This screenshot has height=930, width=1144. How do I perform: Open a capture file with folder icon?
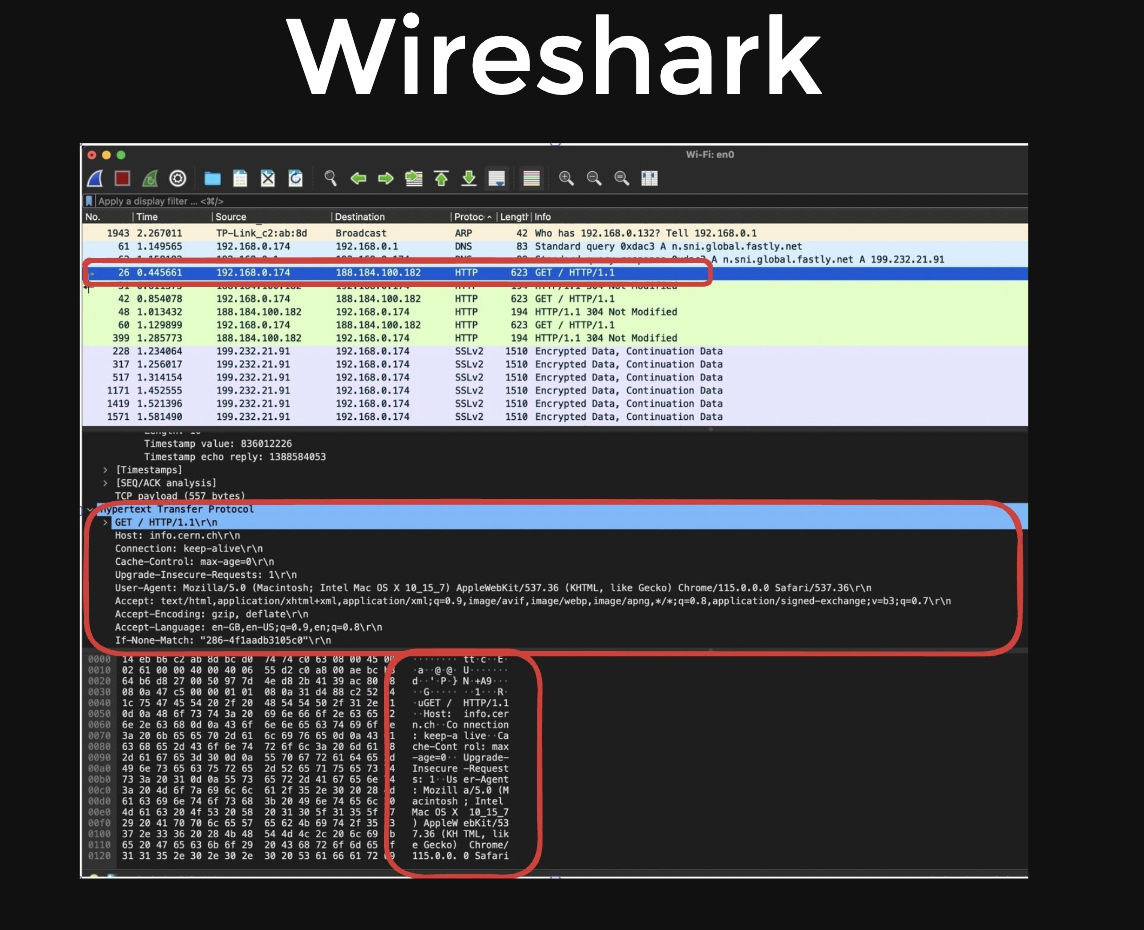pyautogui.click(x=212, y=179)
